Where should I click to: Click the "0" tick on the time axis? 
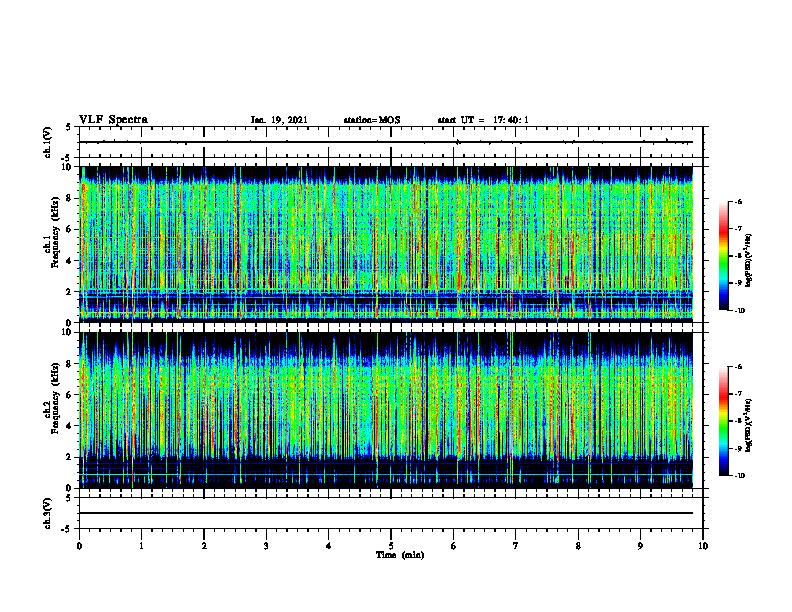pyautogui.click(x=79, y=546)
